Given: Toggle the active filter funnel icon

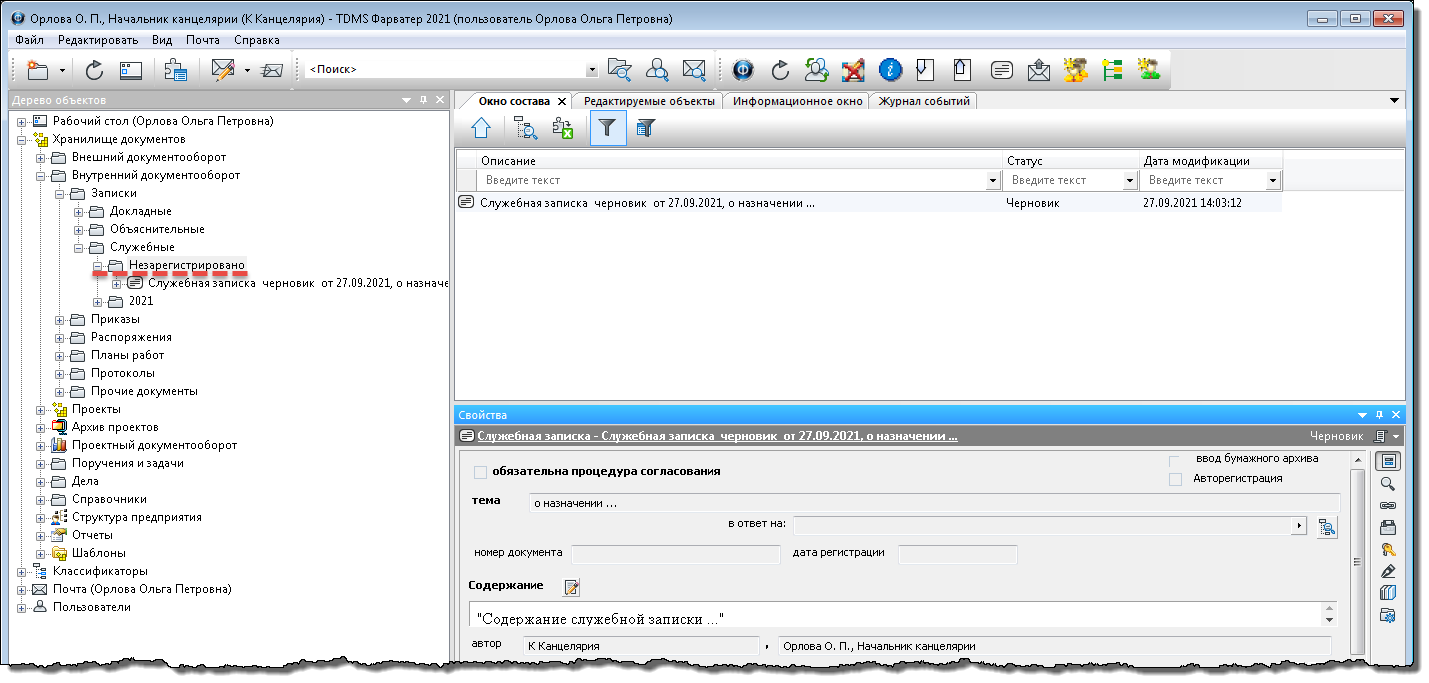Looking at the screenshot, I should point(607,128).
